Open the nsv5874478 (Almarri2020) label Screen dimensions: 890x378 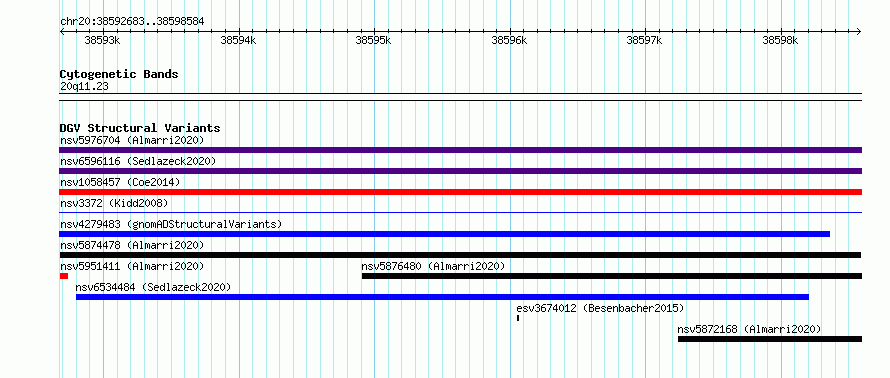[x=132, y=245]
